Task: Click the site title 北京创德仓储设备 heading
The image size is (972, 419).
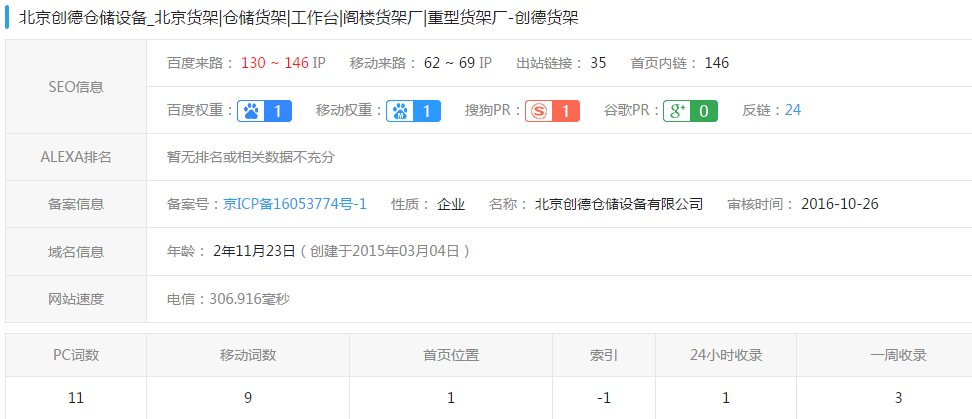Action: [x=298, y=17]
